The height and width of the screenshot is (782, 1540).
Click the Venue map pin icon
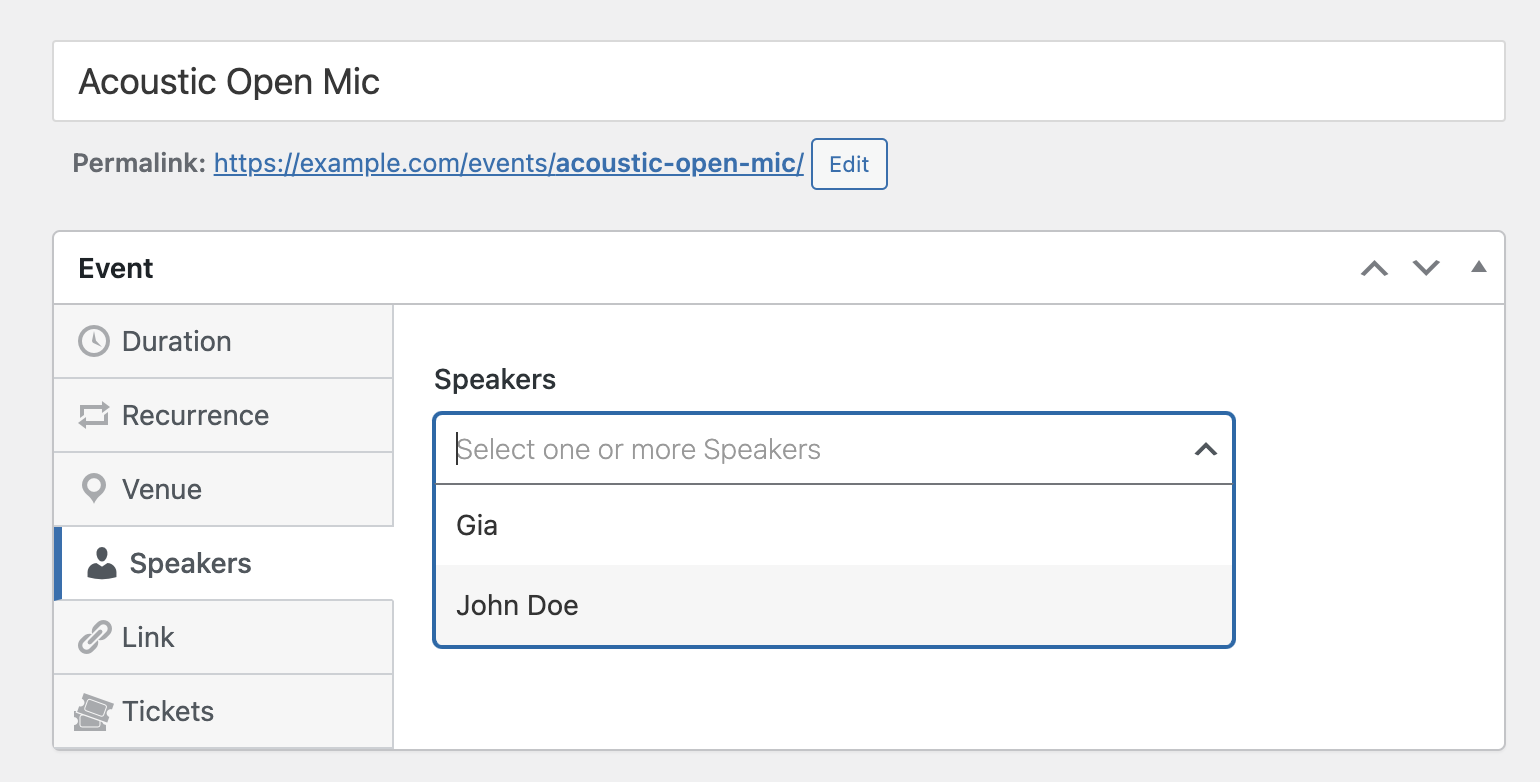pyautogui.click(x=93, y=489)
